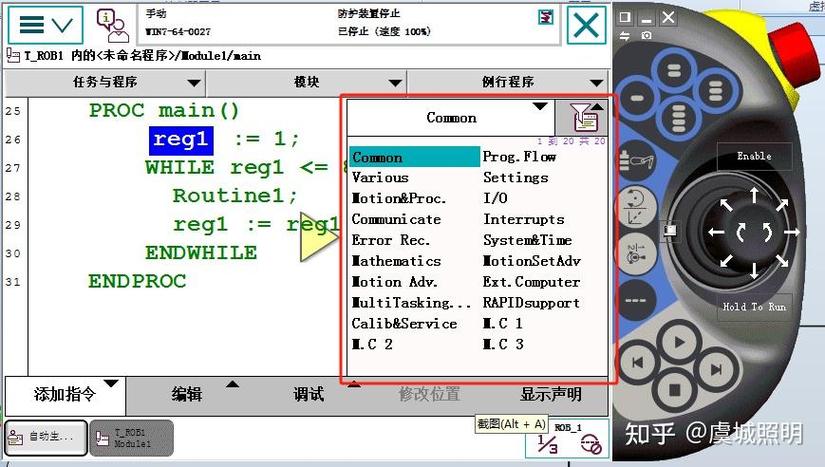Select the System&Time category
The width and height of the screenshot is (825, 467).
click(527, 240)
